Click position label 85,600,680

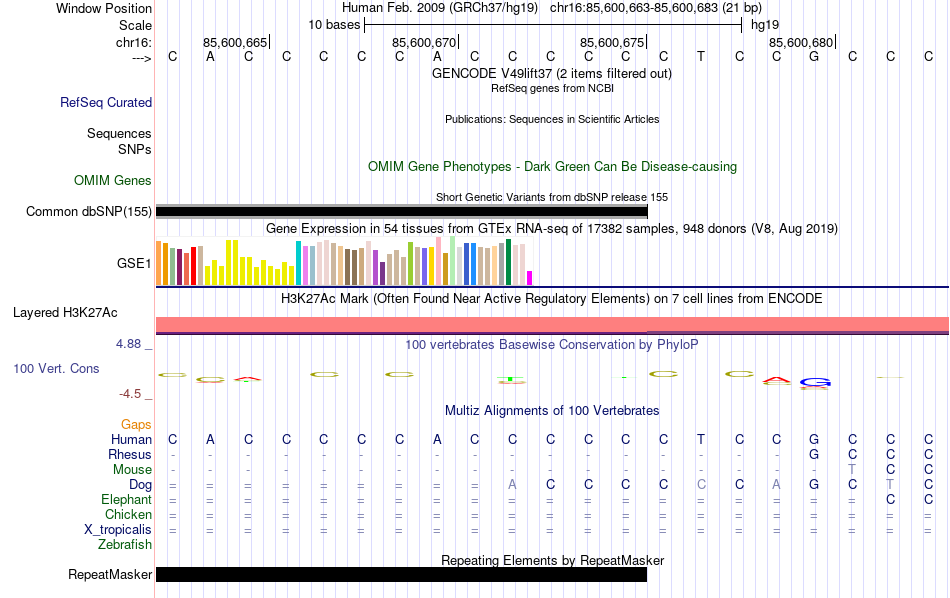[x=801, y=42]
